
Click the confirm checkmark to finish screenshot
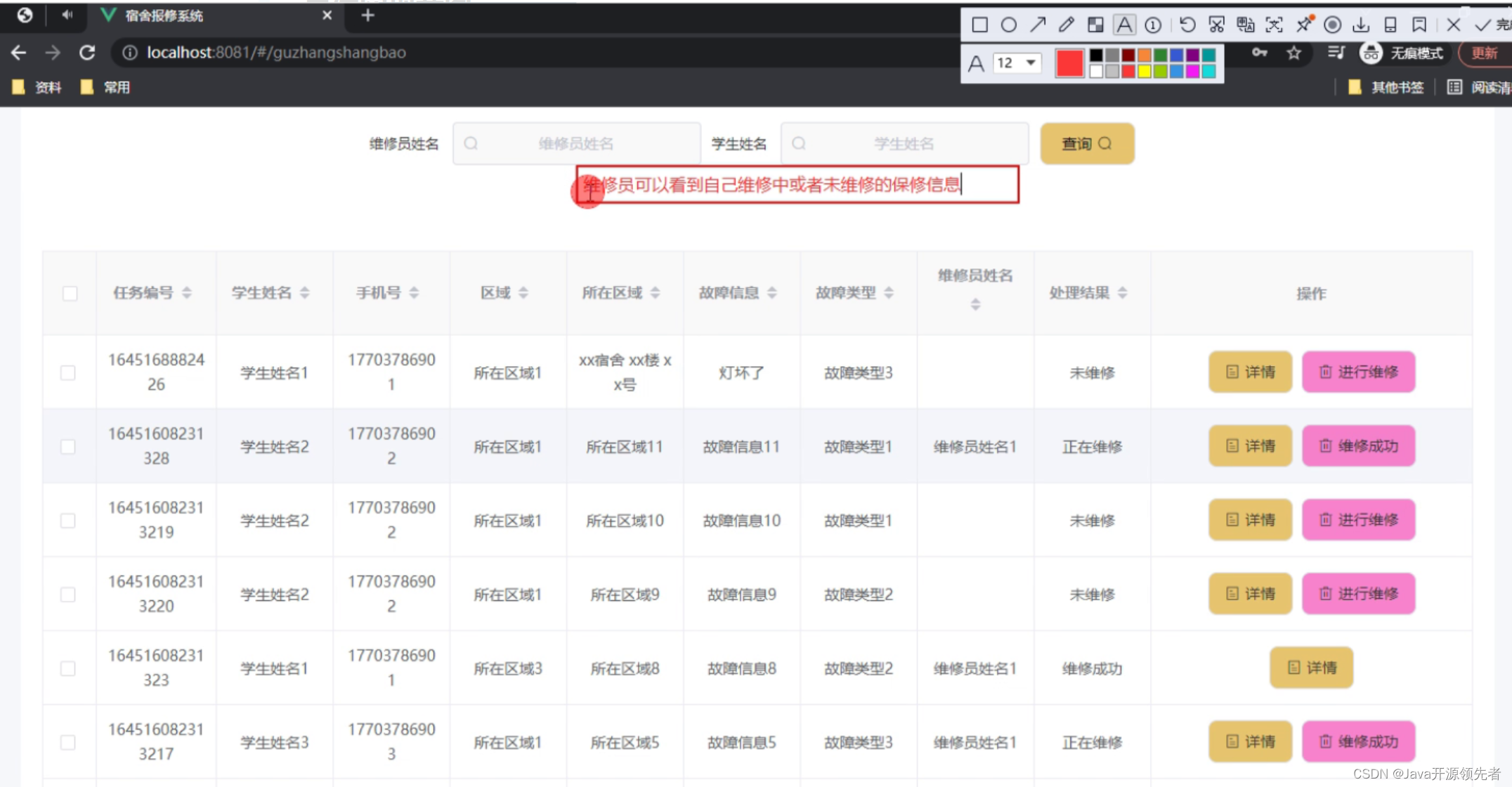tap(1484, 24)
